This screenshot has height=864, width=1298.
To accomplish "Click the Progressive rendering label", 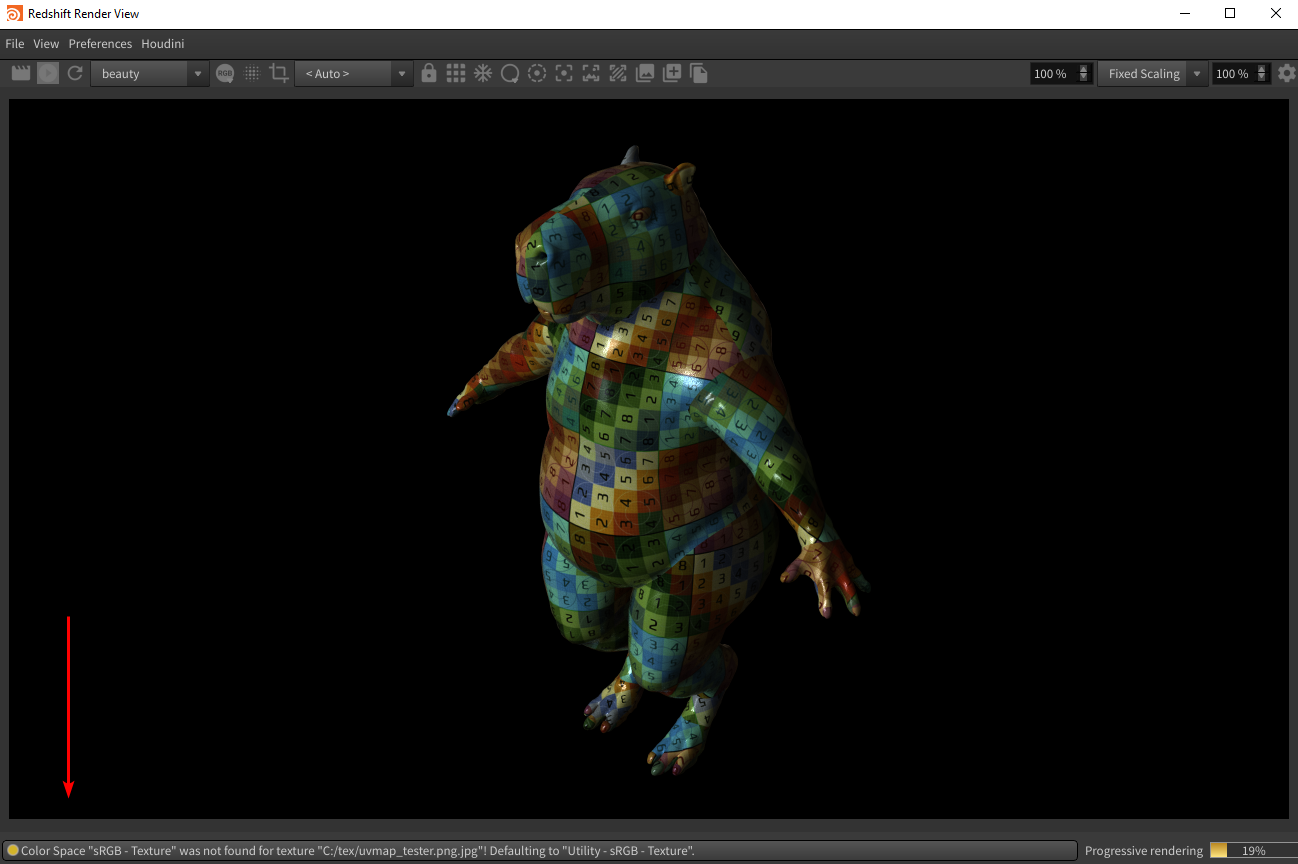I will pyautogui.click(x=1144, y=851).
